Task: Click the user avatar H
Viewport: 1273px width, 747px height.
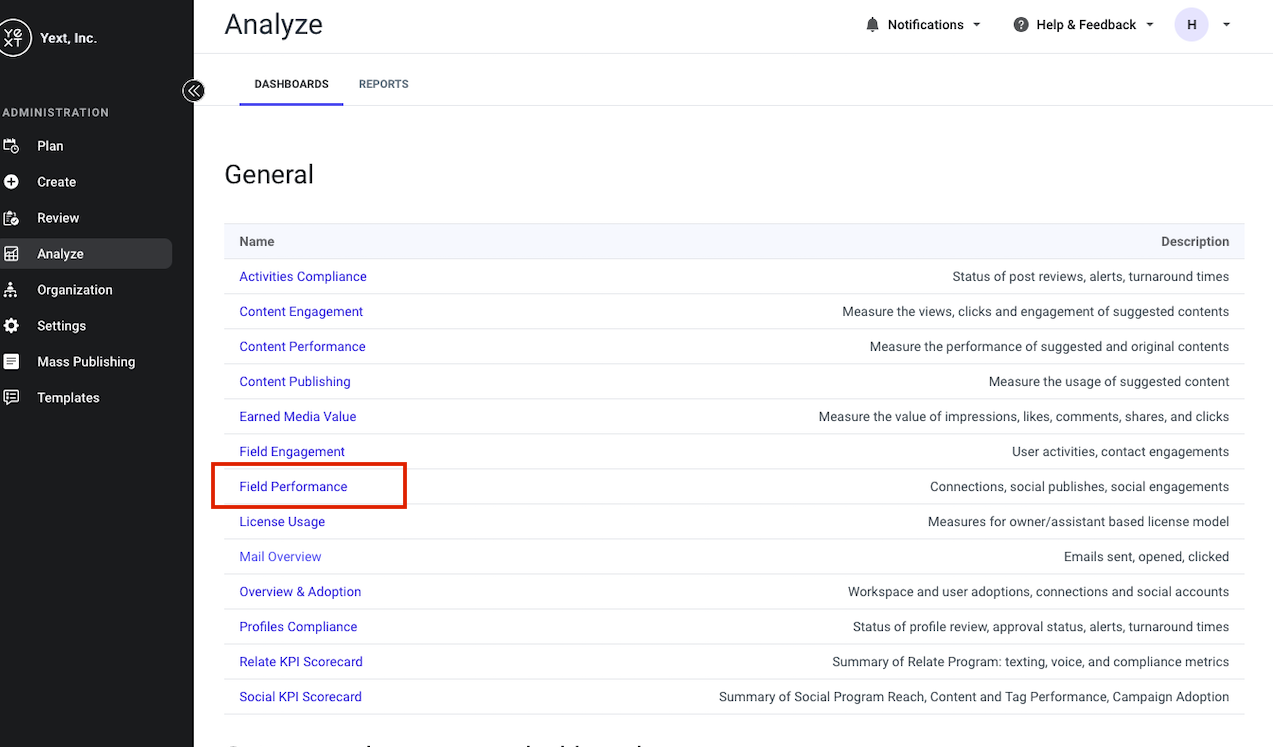Action: [1192, 25]
